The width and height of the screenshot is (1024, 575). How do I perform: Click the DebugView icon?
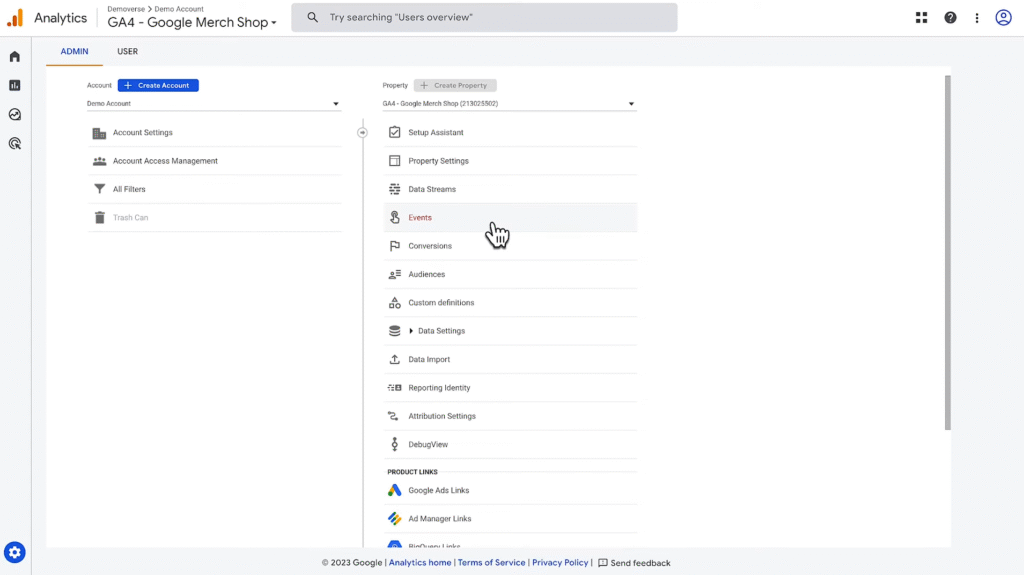click(394, 444)
